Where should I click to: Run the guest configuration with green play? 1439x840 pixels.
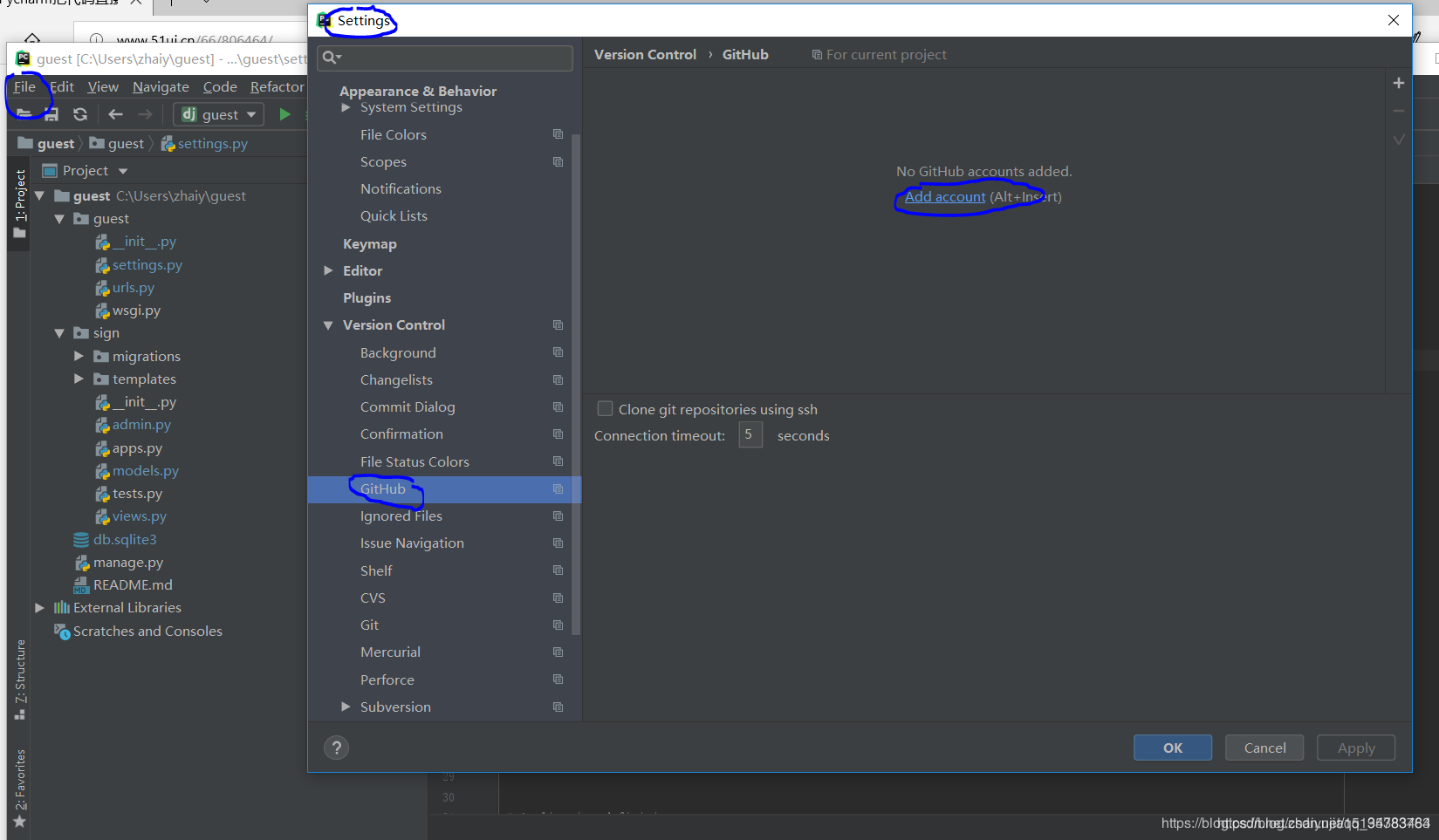(x=284, y=114)
